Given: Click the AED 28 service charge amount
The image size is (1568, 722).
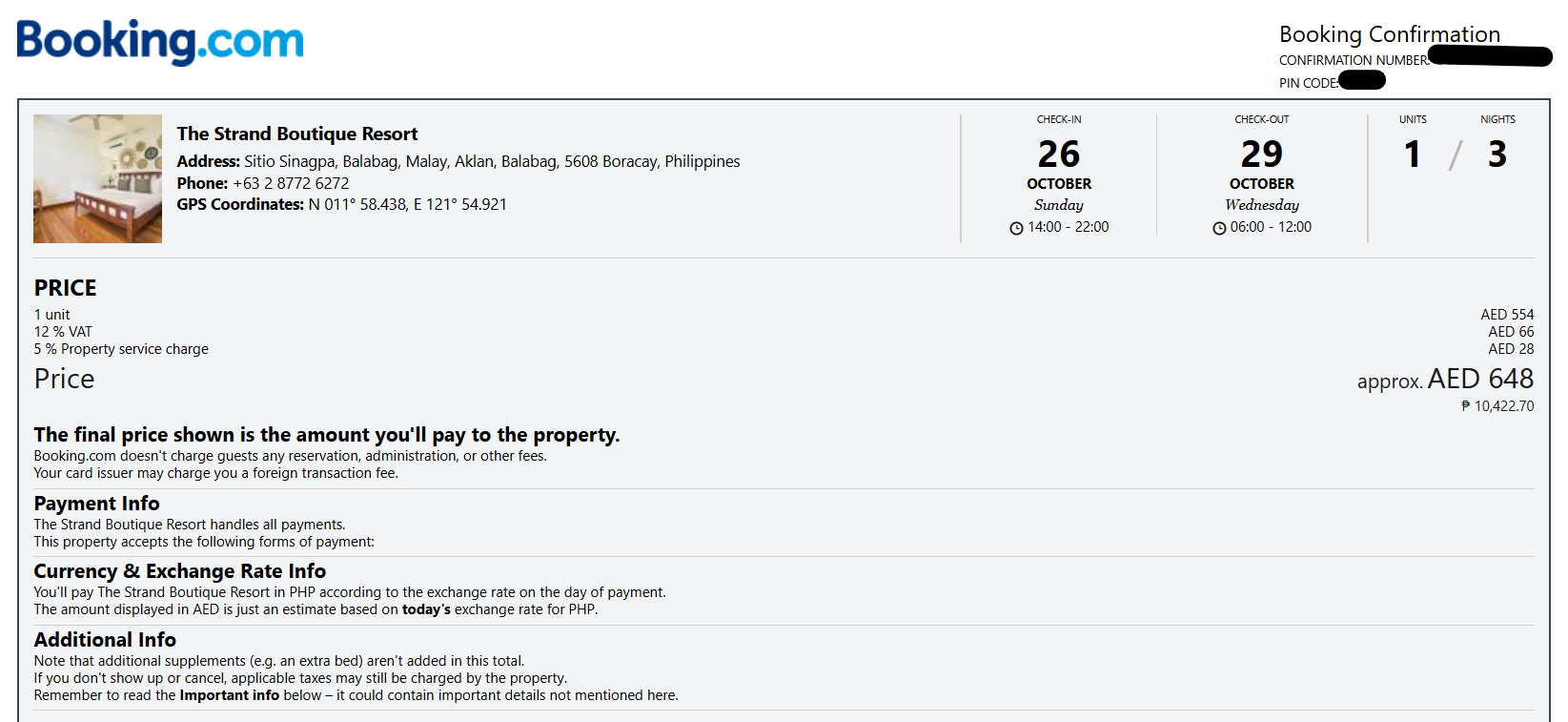Looking at the screenshot, I should [x=1511, y=349].
